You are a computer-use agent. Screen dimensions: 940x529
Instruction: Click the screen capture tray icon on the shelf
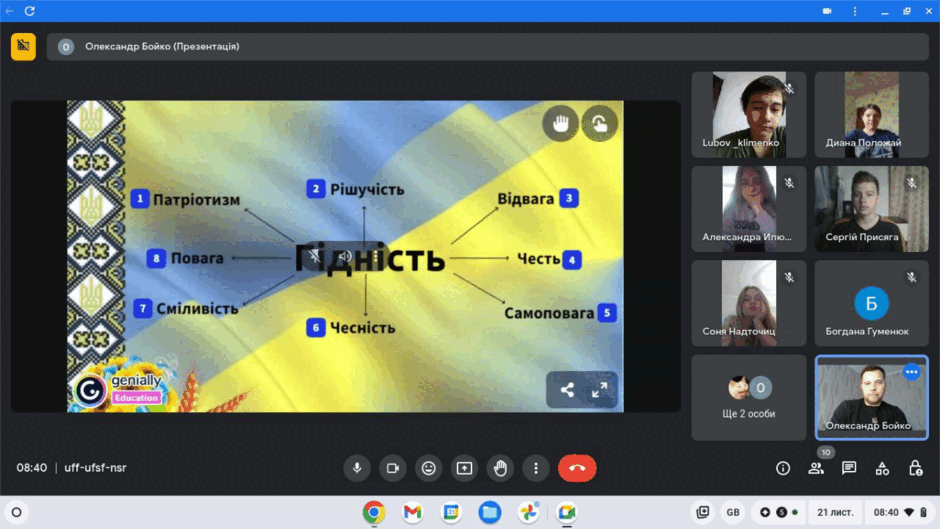pyautogui.click(x=703, y=512)
